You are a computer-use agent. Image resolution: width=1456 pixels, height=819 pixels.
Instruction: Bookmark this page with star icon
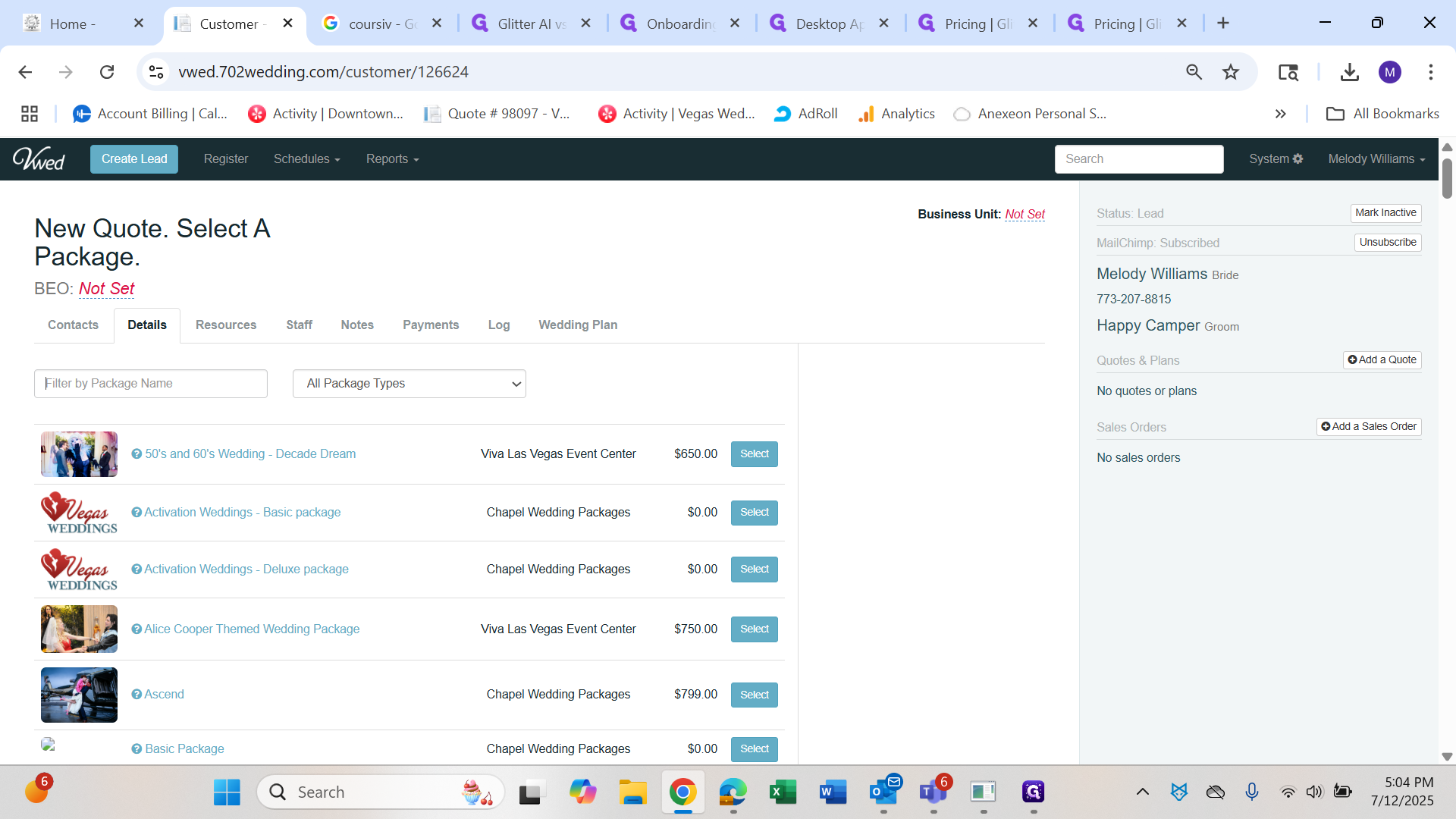[1230, 72]
